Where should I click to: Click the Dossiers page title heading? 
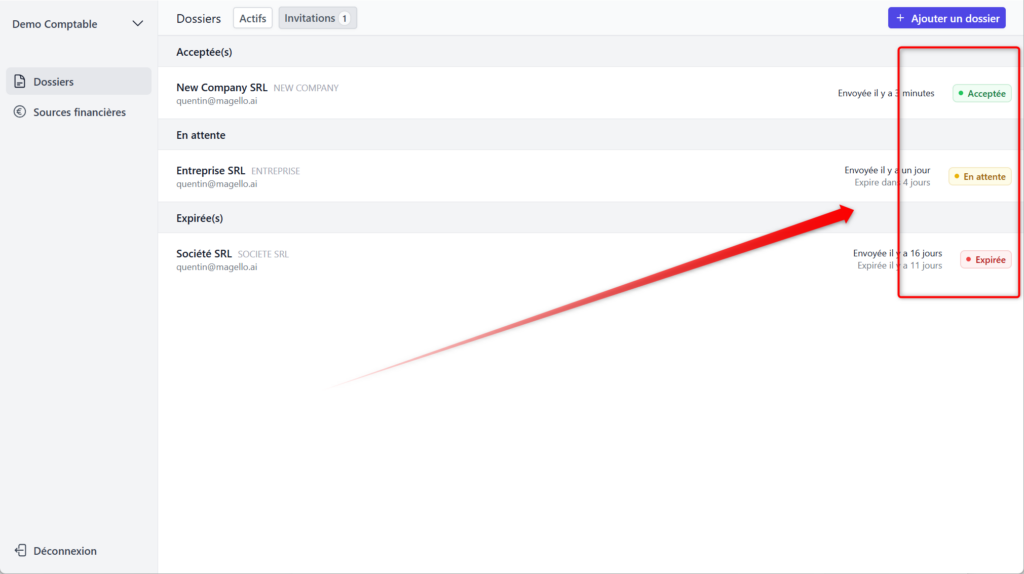pos(198,18)
